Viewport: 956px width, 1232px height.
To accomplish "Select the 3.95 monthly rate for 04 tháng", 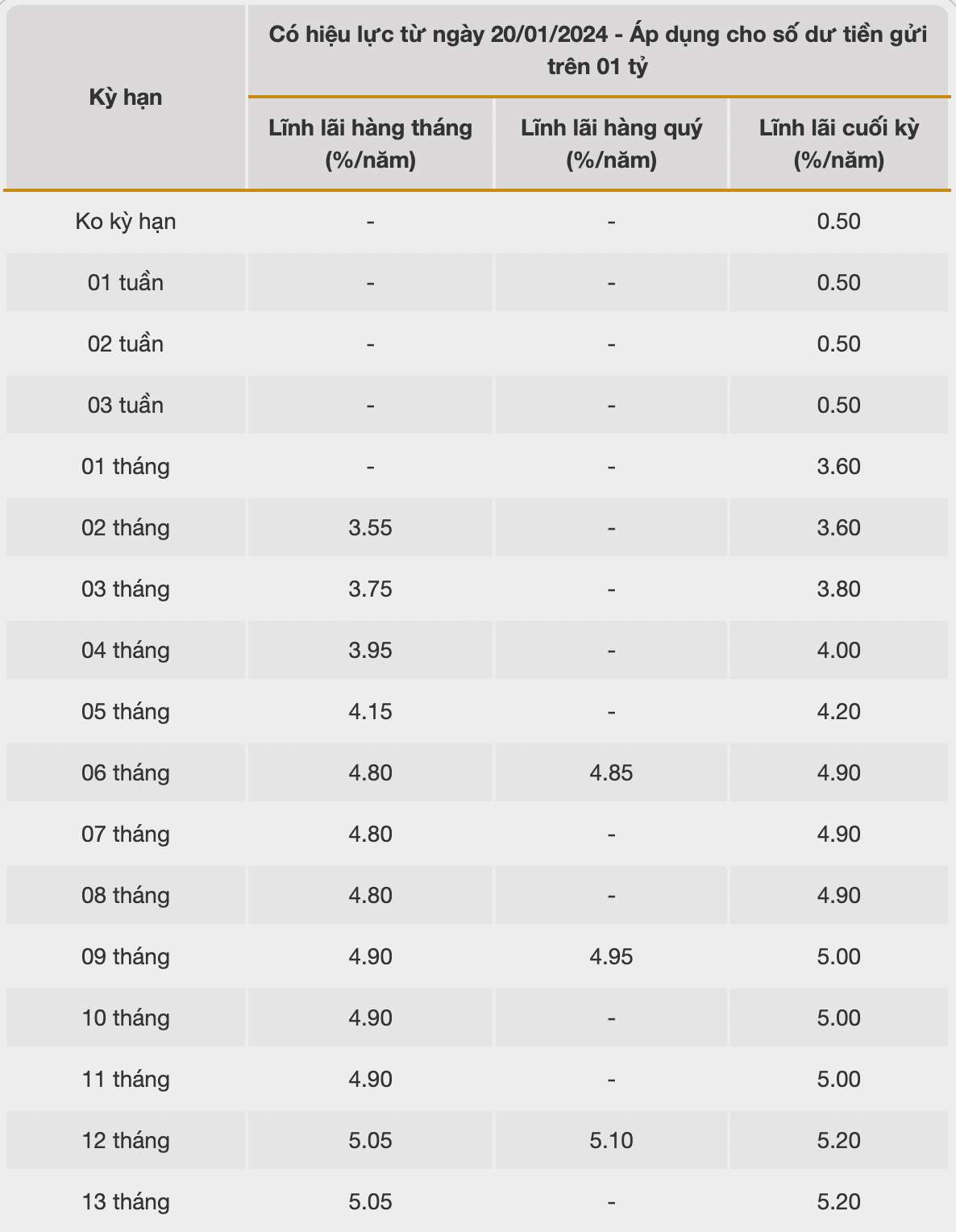I will point(370,651).
